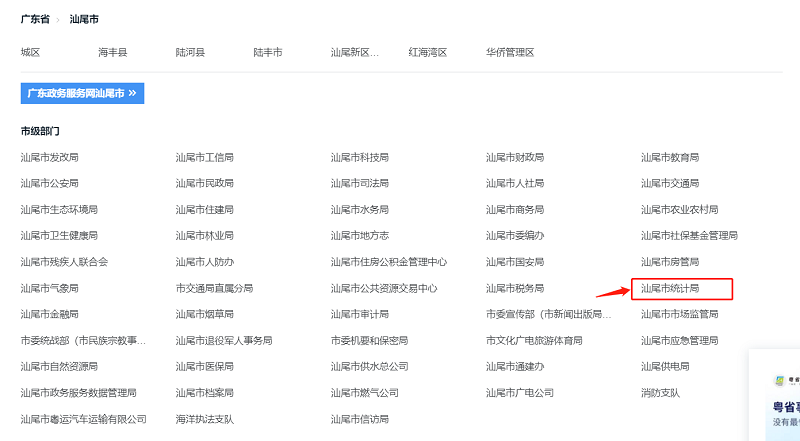
Task: Click the 广东省 breadcrumb link
Action: [x=35, y=19]
